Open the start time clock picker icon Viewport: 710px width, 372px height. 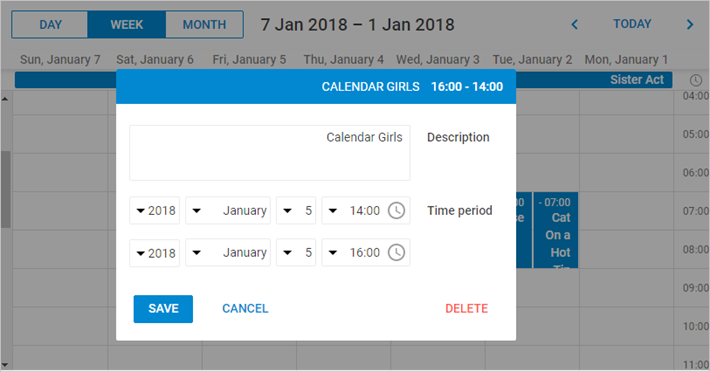click(x=396, y=210)
